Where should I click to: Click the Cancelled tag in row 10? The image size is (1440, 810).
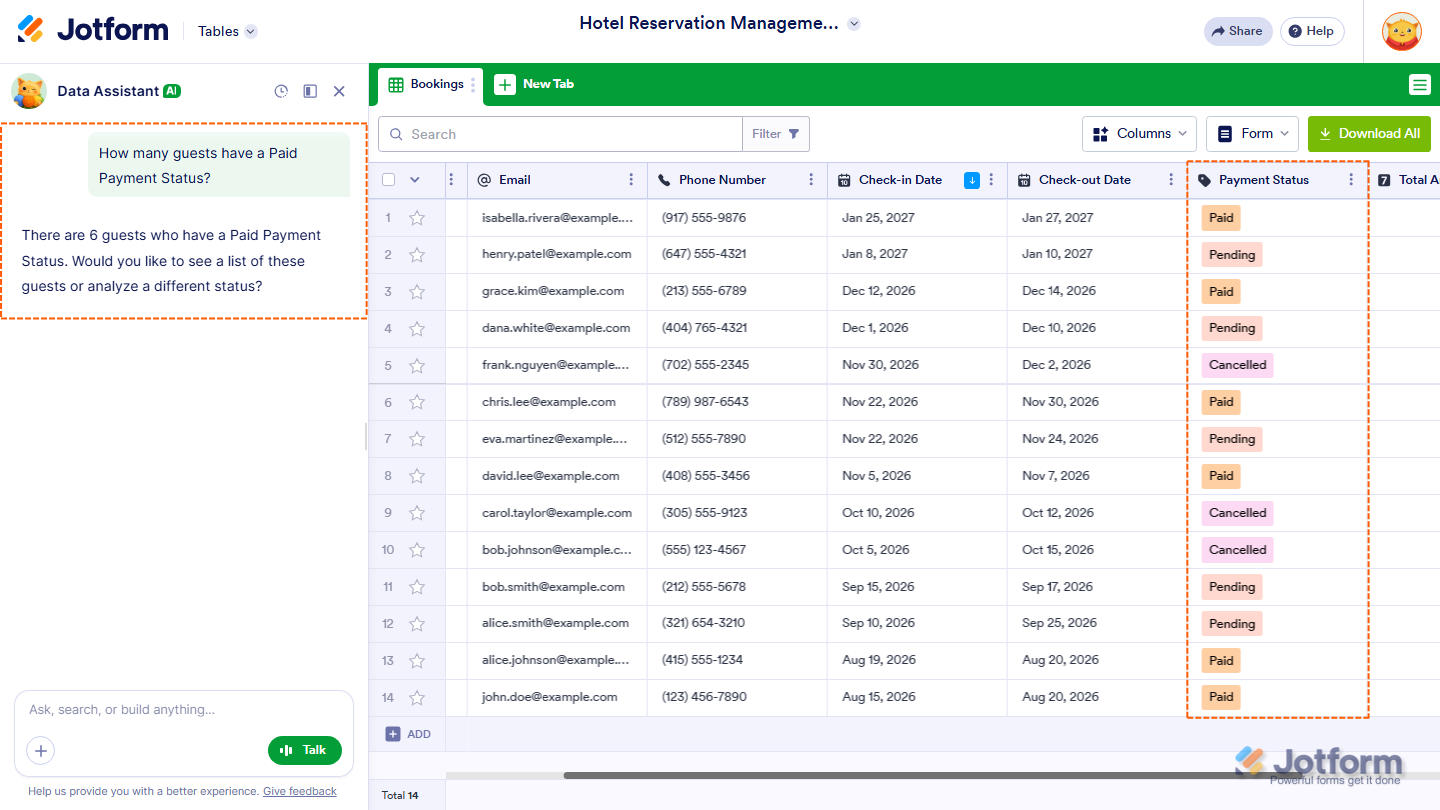[1238, 550]
